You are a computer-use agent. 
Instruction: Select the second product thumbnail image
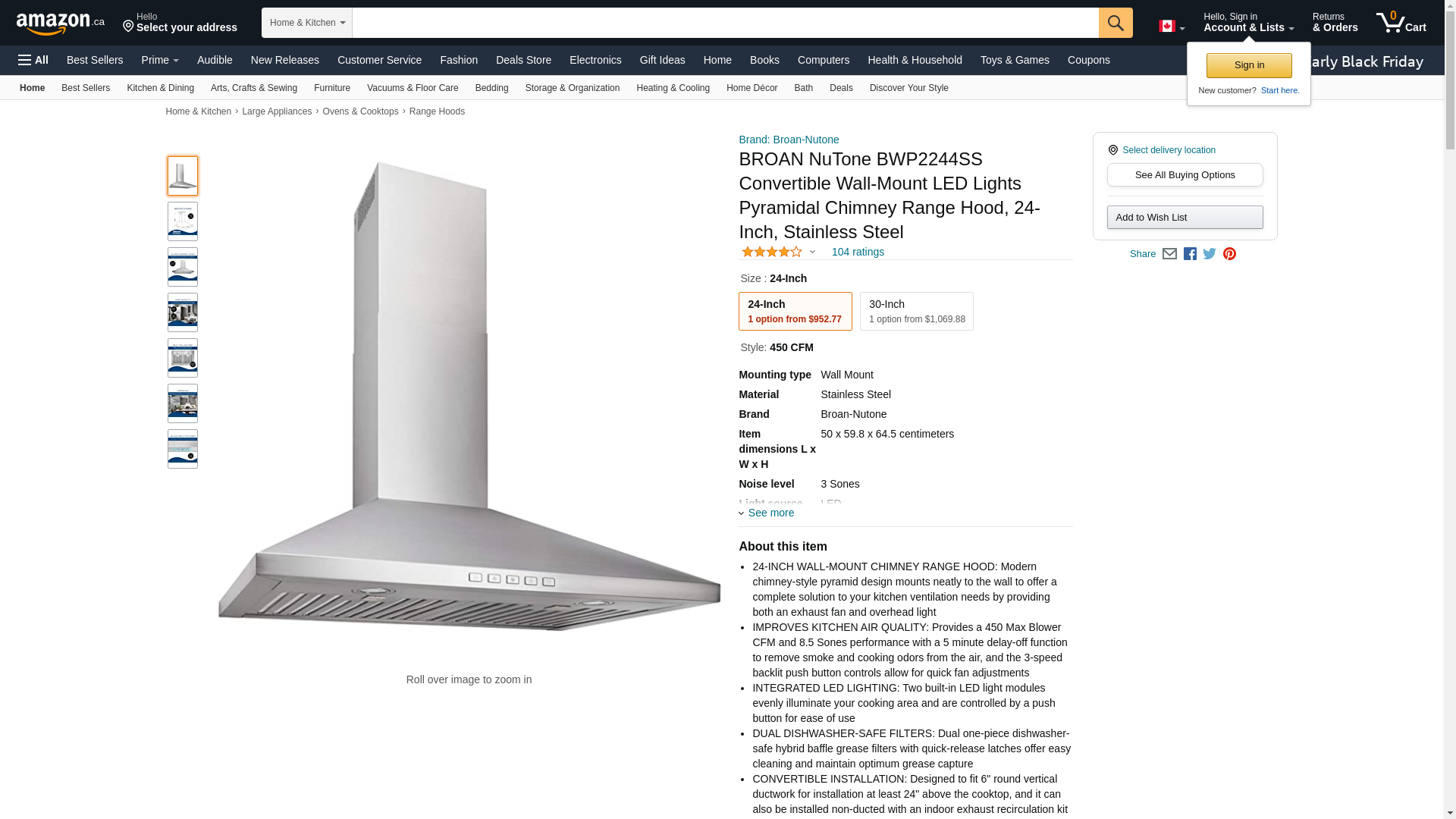183,221
